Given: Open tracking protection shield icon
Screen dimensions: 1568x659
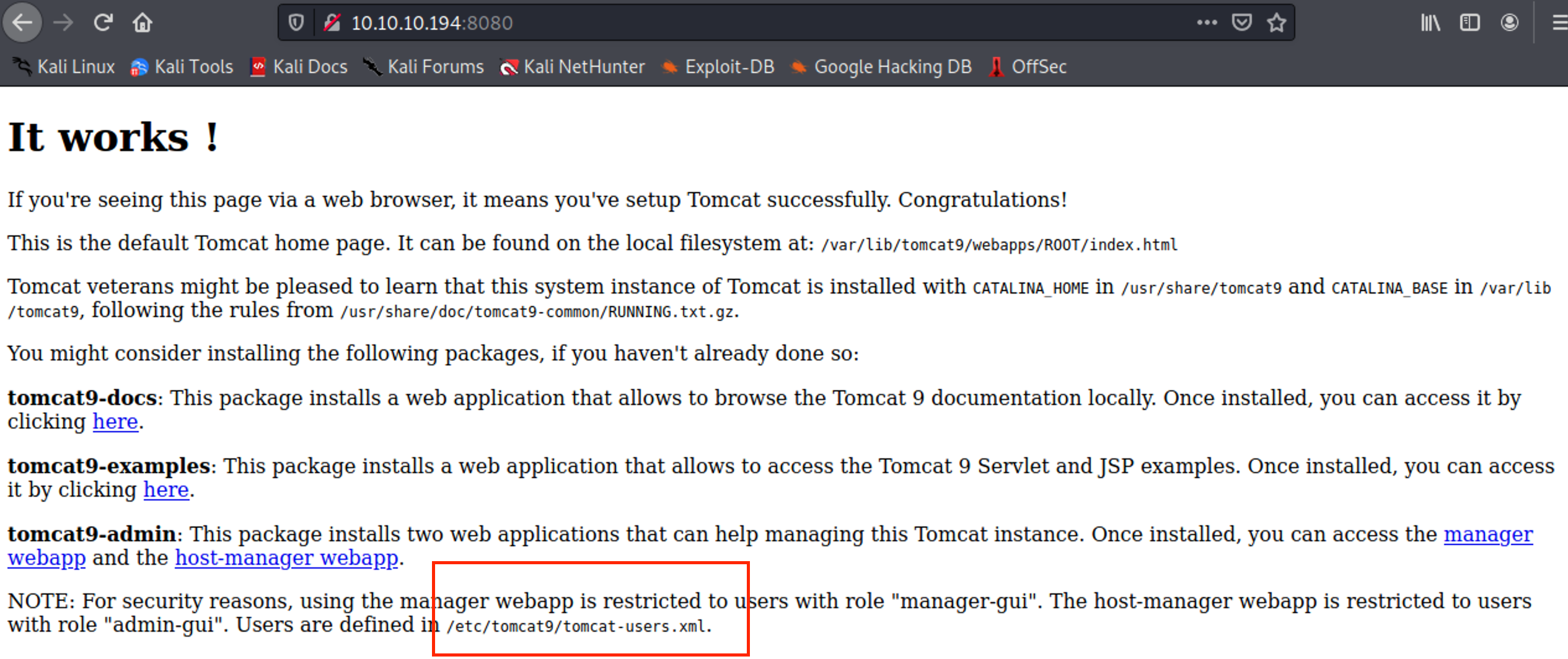Looking at the screenshot, I should pos(296,23).
